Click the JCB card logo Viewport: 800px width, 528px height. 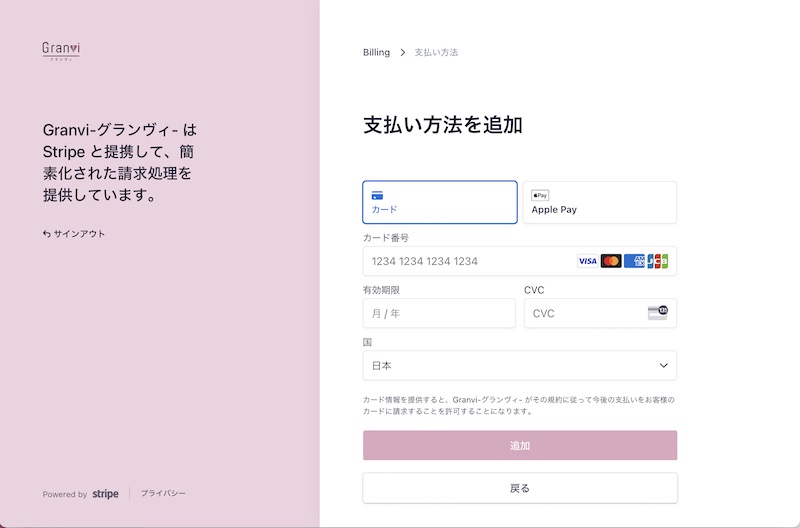click(x=658, y=261)
